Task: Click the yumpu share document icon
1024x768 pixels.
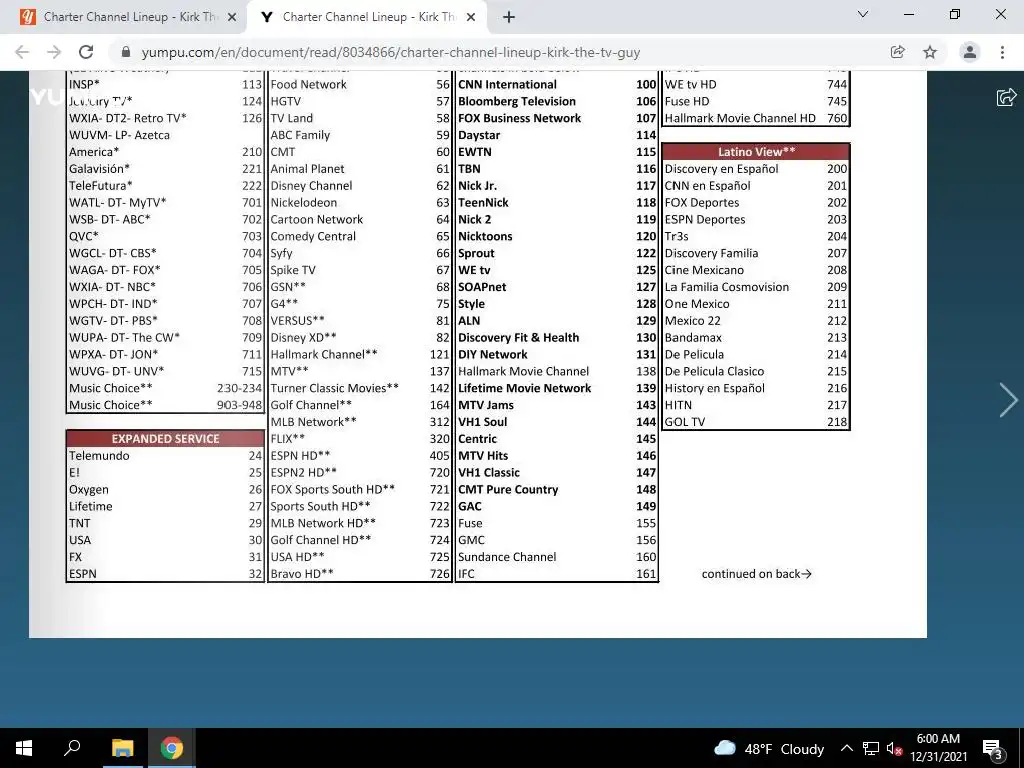Action: point(1006,97)
